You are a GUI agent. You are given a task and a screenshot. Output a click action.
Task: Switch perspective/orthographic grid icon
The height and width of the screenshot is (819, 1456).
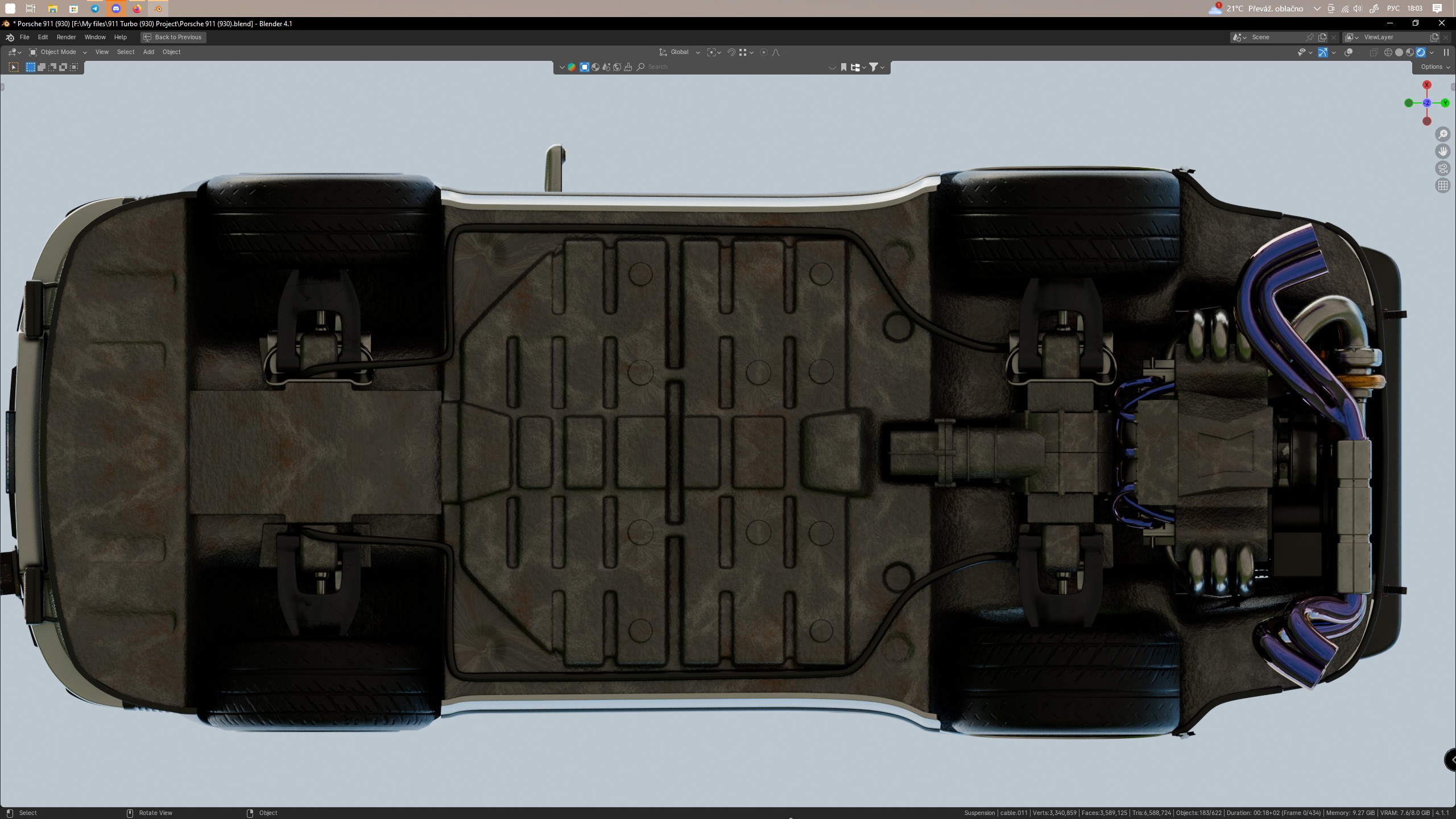point(1442,185)
